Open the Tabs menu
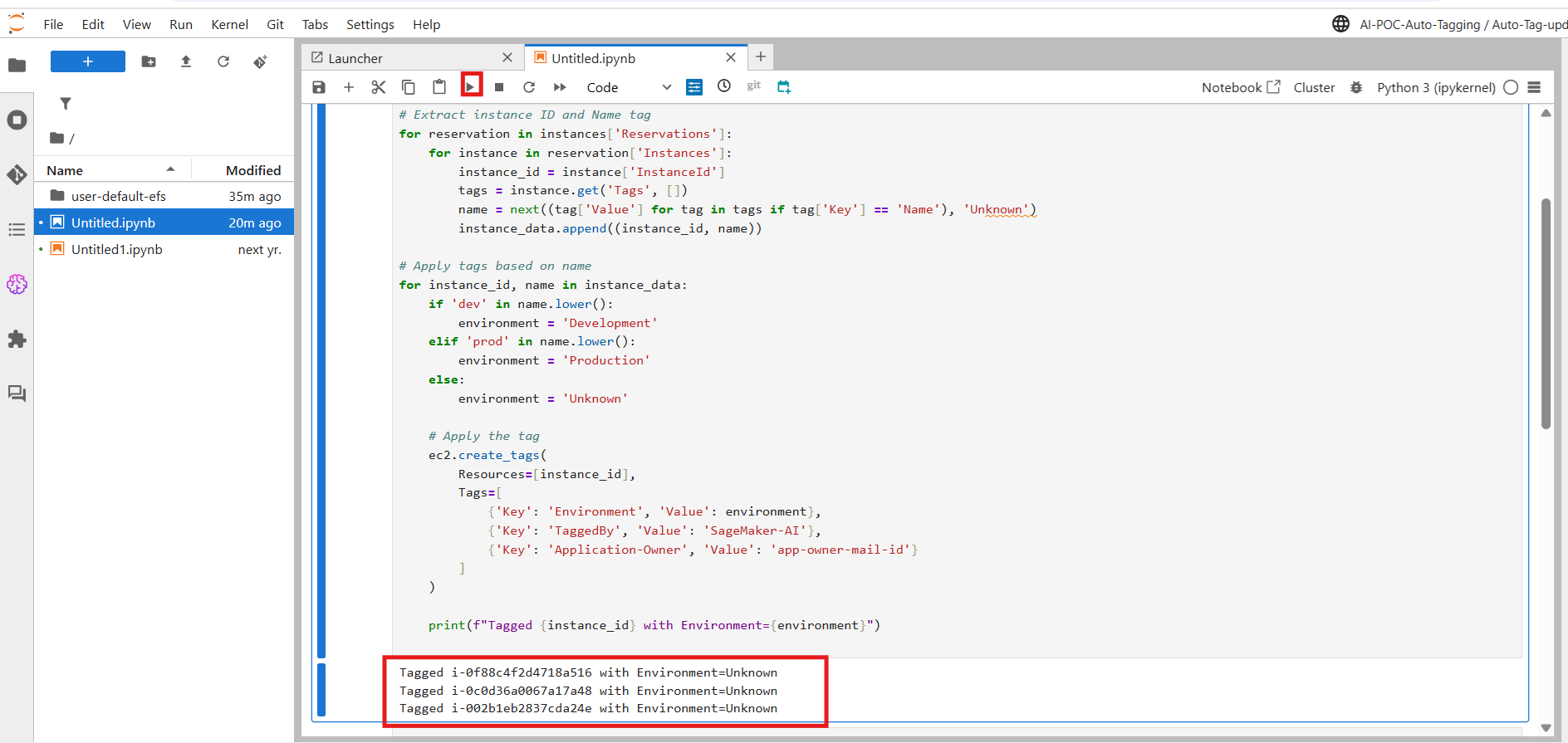 click(x=315, y=25)
